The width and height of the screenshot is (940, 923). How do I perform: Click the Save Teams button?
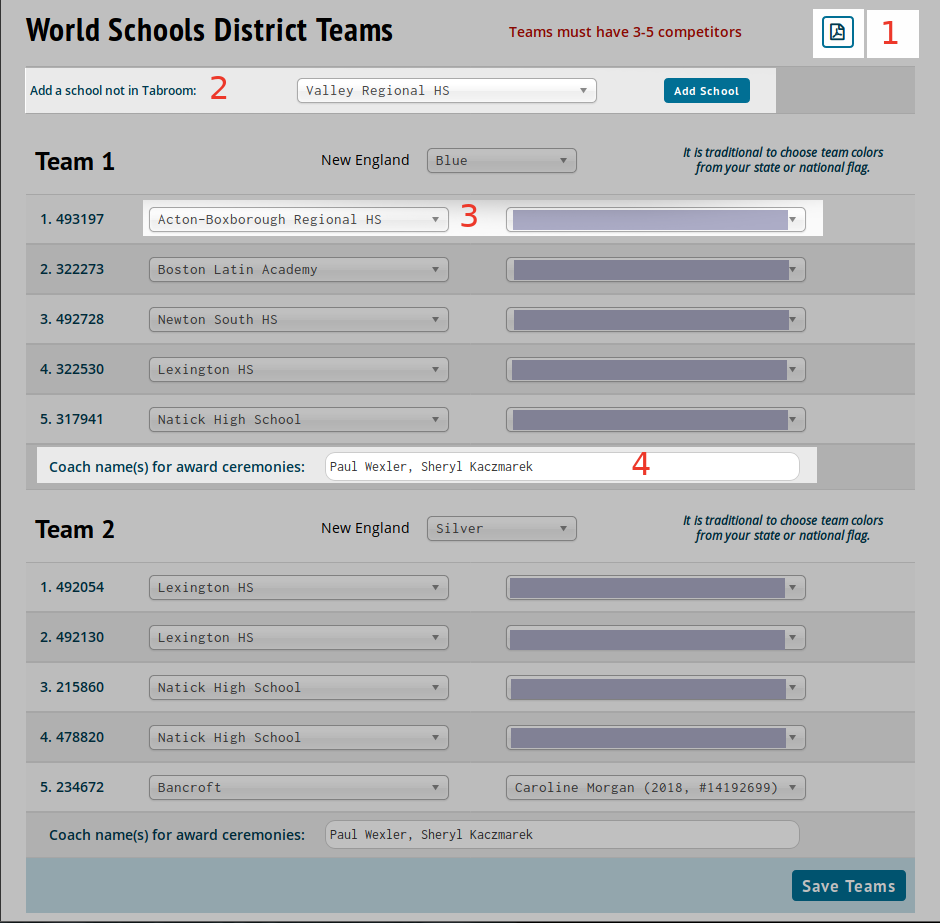point(848,886)
